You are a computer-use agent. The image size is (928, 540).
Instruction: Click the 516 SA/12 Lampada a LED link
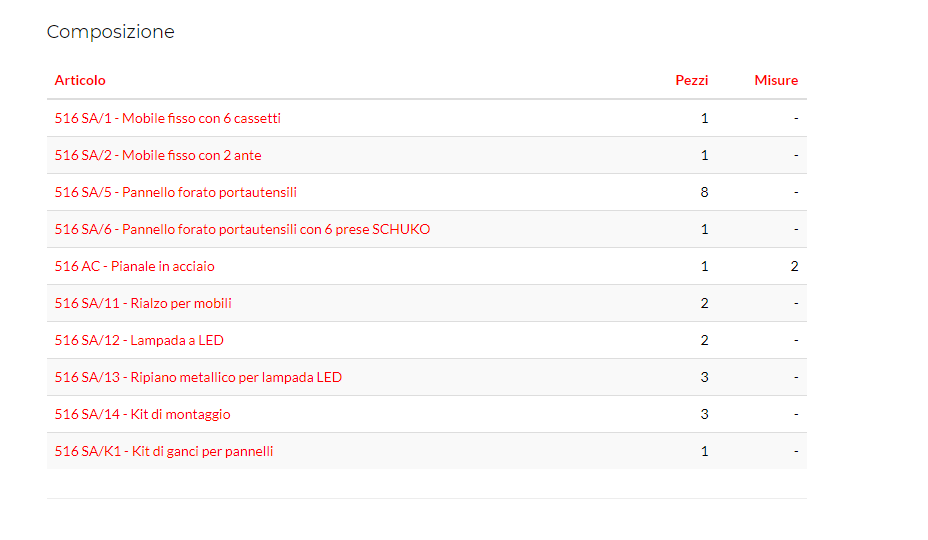tap(139, 340)
